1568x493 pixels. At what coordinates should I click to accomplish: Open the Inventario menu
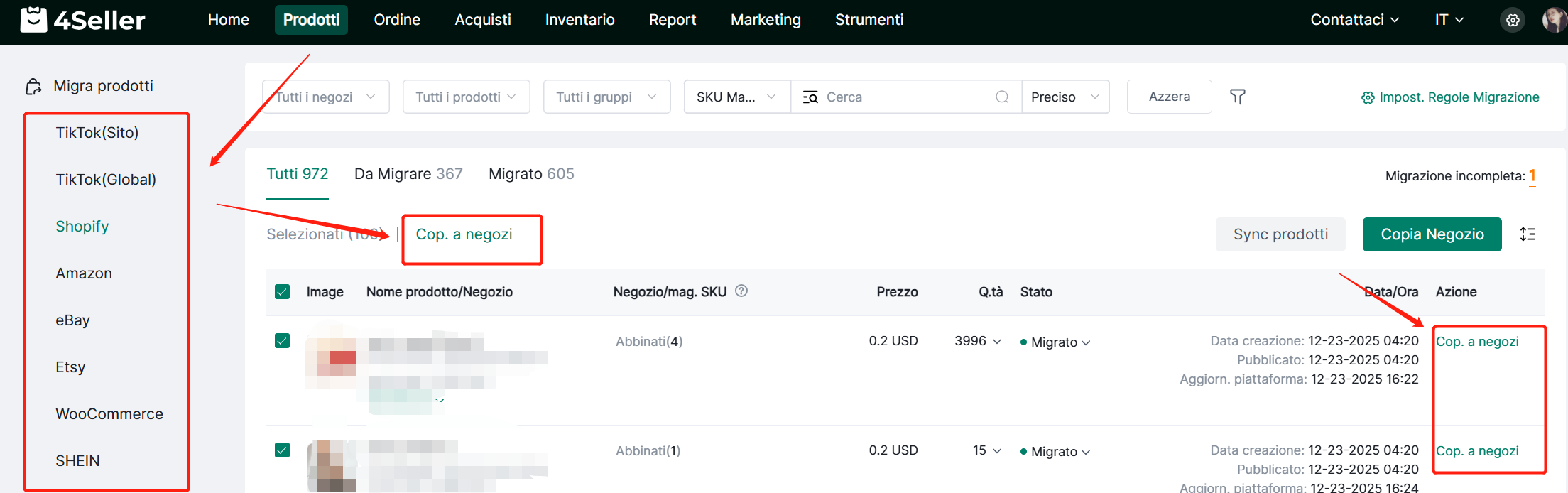(x=579, y=20)
